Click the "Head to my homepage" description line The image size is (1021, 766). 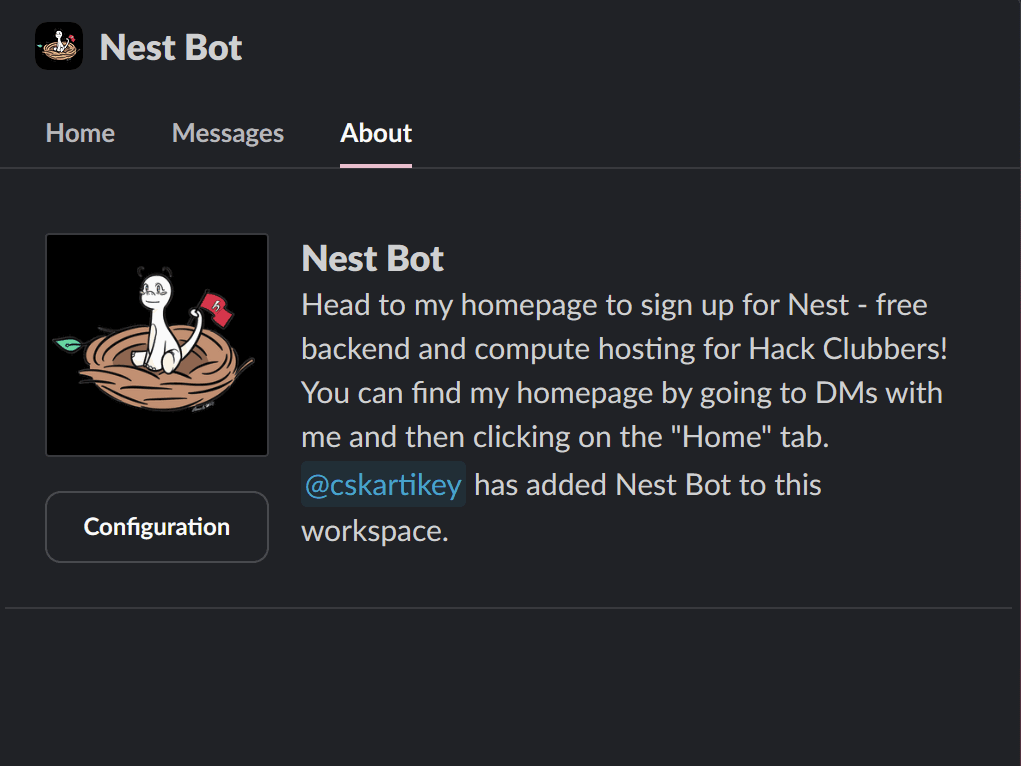[x=614, y=305]
